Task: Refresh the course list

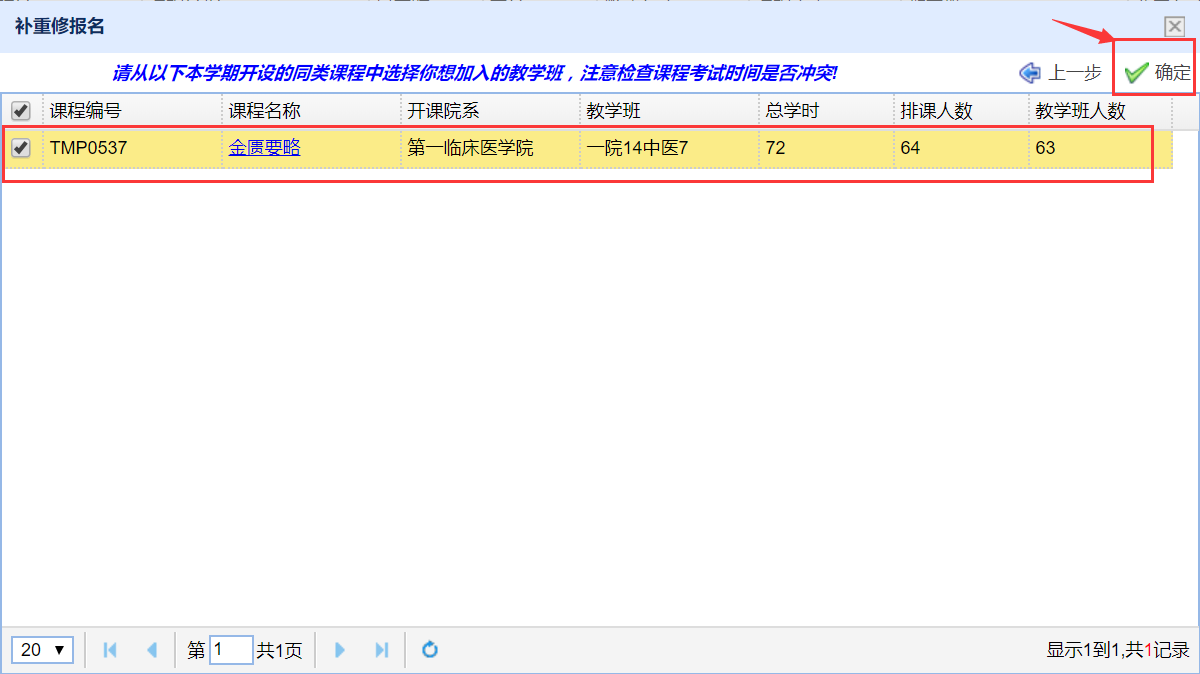Action: tap(430, 650)
